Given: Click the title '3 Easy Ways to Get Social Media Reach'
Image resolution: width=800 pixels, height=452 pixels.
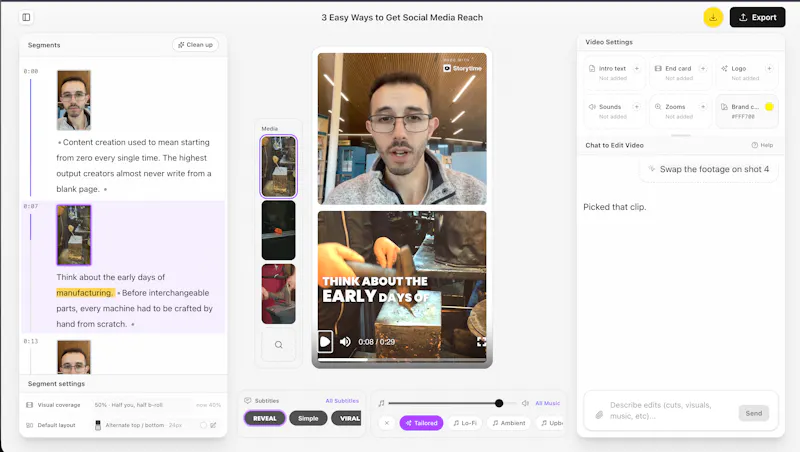Looking at the screenshot, I should 402,17.
